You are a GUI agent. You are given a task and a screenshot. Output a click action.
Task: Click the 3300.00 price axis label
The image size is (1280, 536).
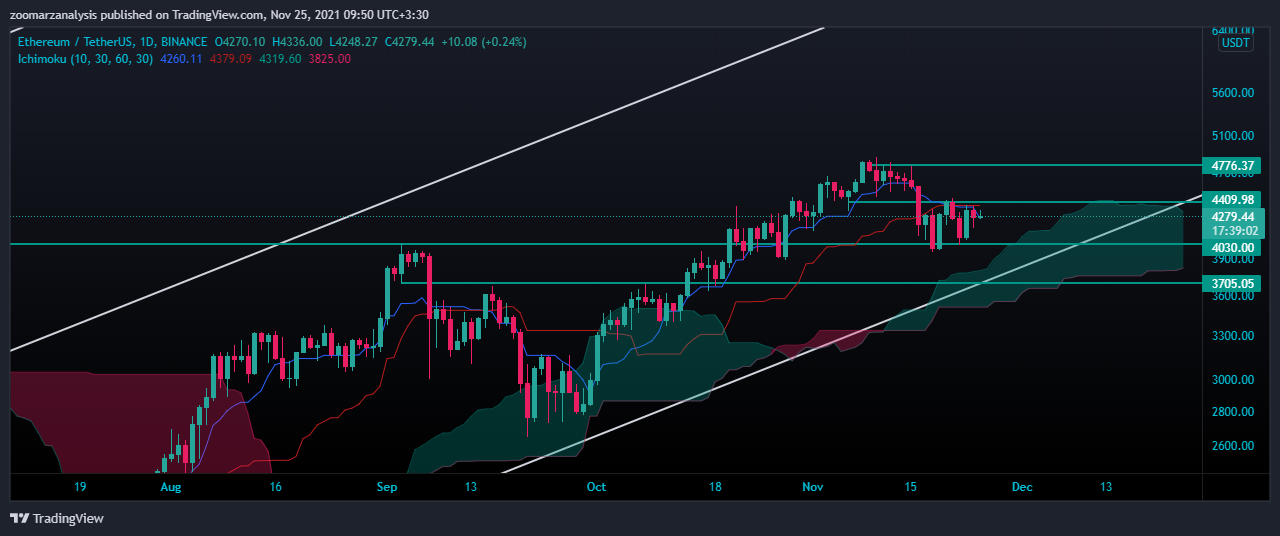point(1232,336)
